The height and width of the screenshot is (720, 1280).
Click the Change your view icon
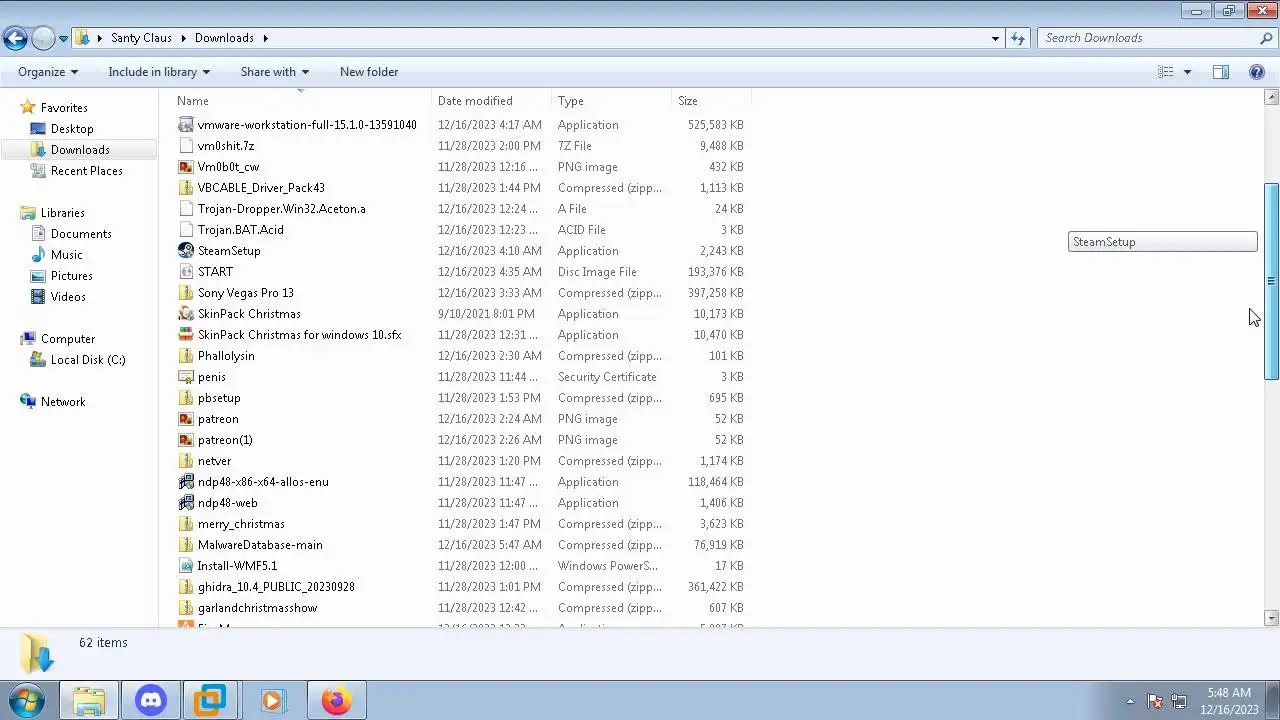1165,72
